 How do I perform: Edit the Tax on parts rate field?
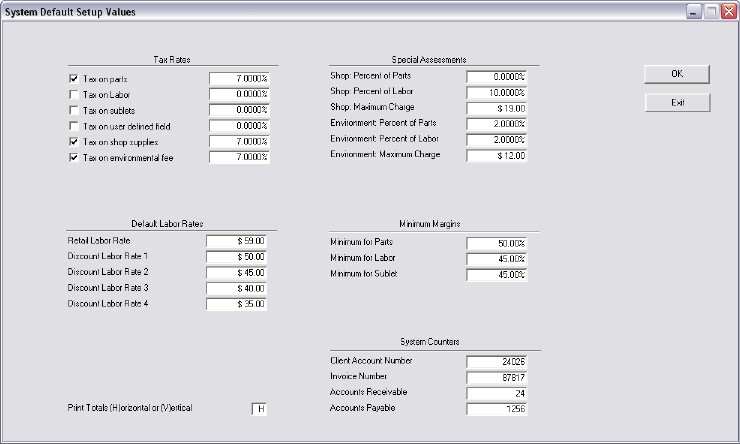click(x=239, y=78)
